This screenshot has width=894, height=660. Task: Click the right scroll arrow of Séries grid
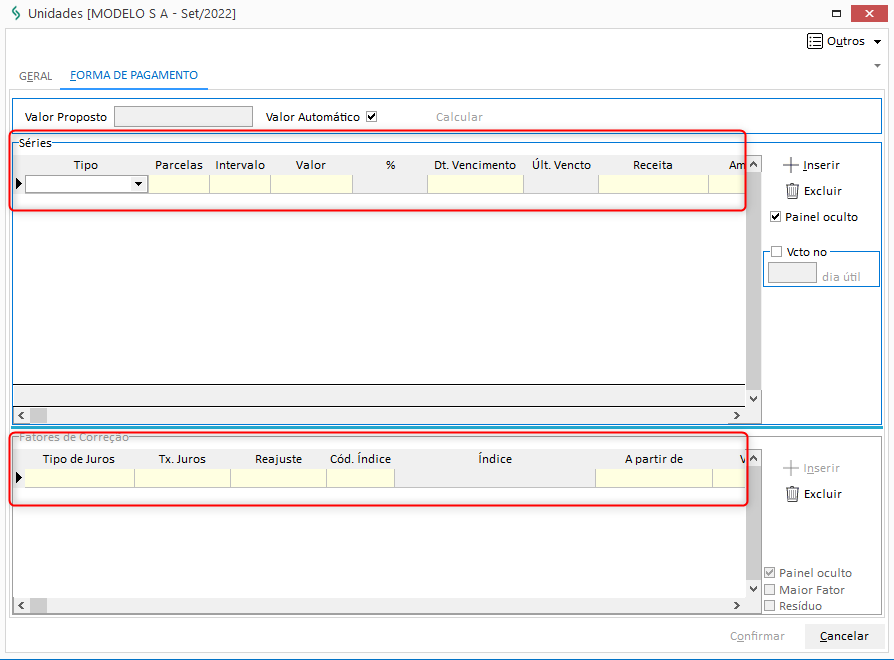737,415
